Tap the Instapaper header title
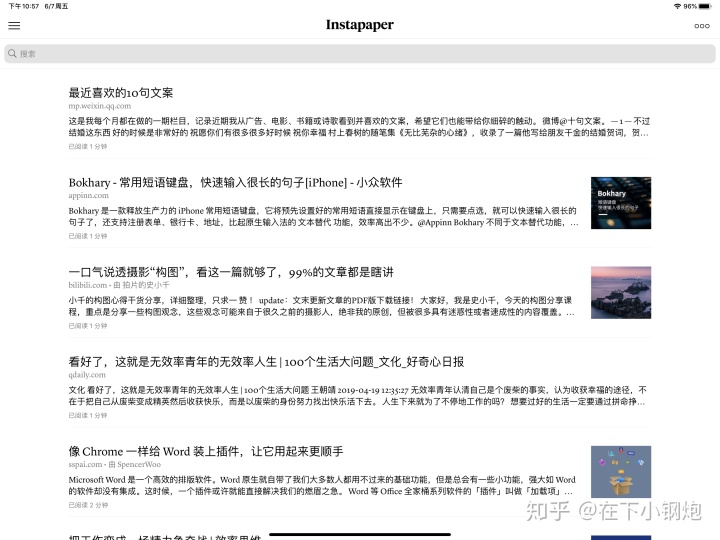Viewport: 720px width, 540px height. [360, 25]
